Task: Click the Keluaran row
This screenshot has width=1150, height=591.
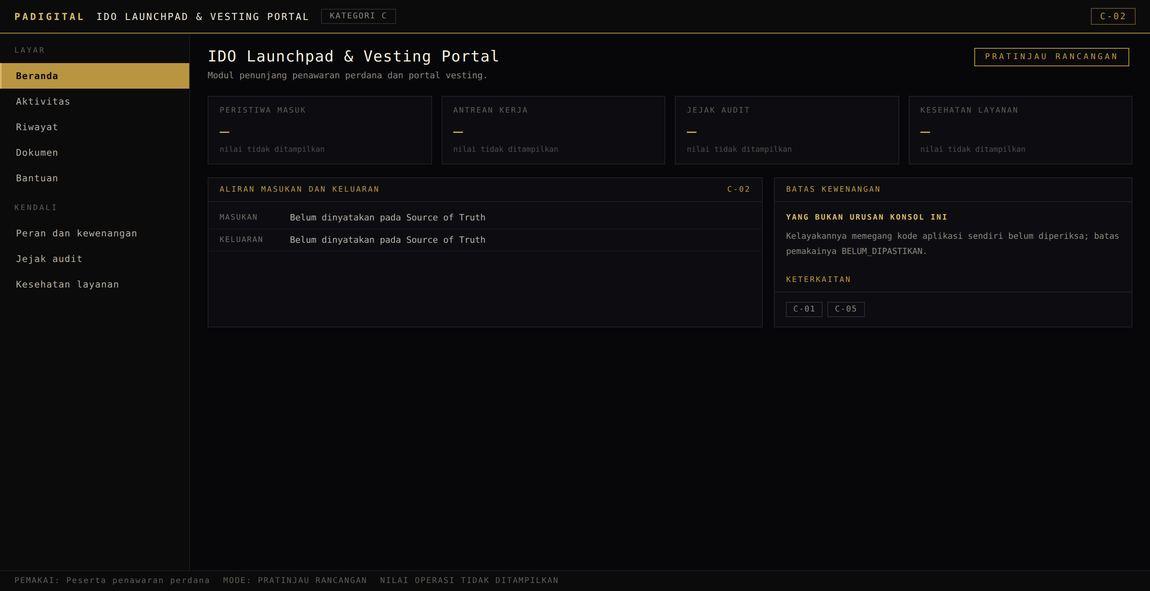Action: coord(485,240)
